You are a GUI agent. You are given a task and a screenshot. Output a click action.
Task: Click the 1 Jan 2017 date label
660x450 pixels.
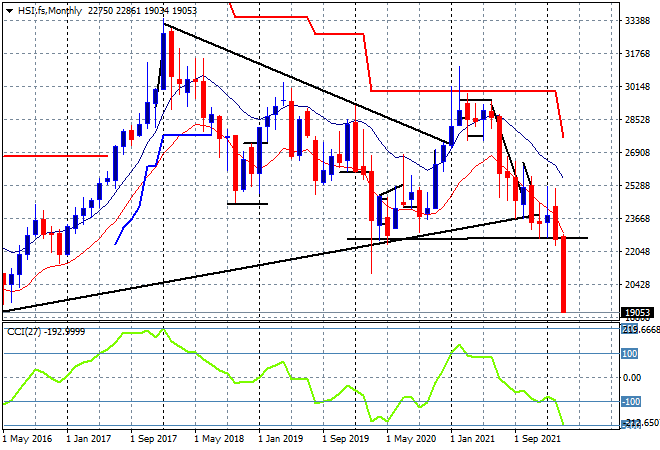click(89, 439)
